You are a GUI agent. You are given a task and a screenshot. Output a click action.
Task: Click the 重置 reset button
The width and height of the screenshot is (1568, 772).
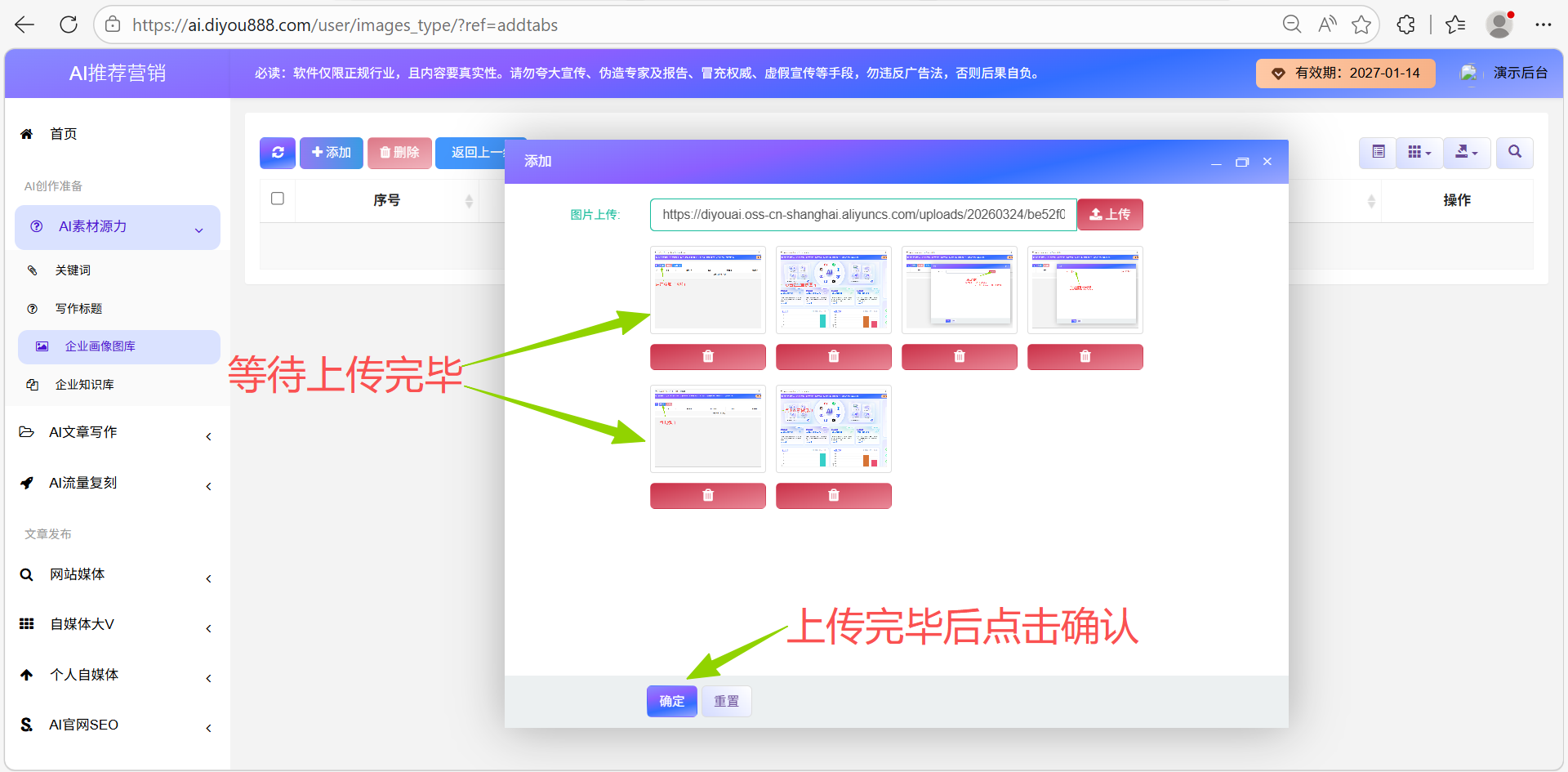point(725,701)
